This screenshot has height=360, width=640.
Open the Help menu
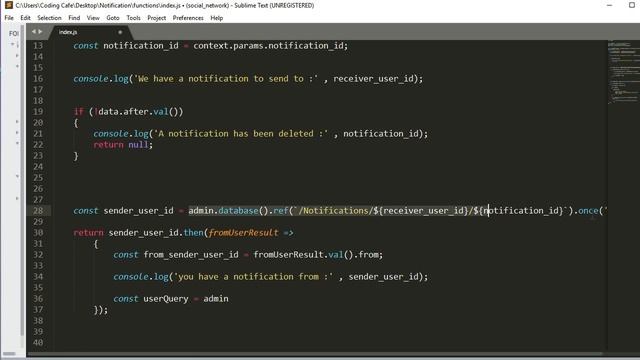coord(217,18)
